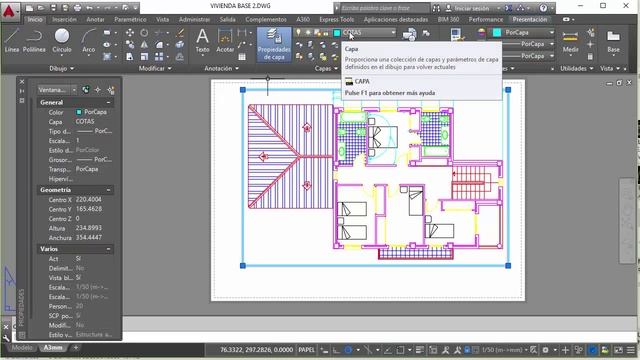
Task: Click the customization menu icon in status bar
Action: tap(631, 350)
